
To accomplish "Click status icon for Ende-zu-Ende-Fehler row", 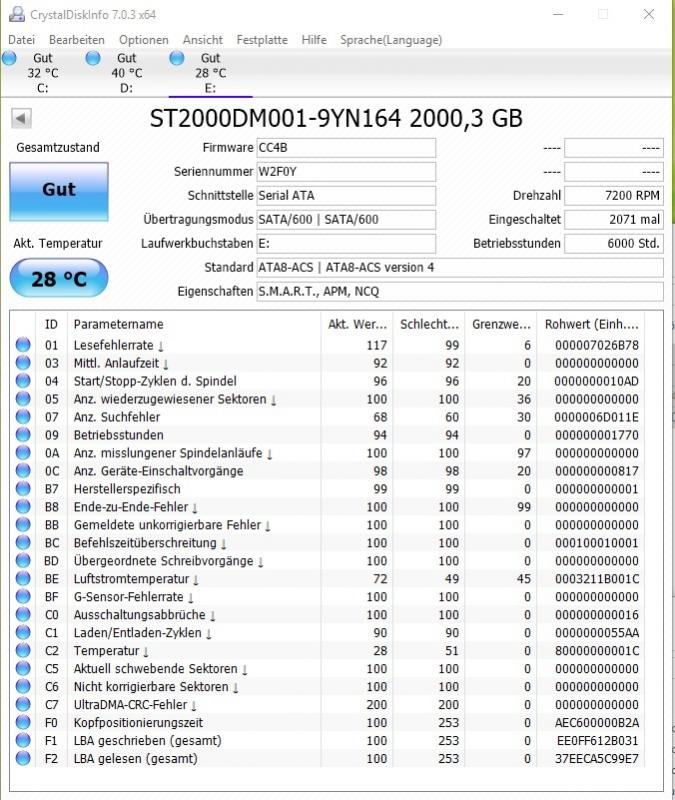I will [23, 507].
